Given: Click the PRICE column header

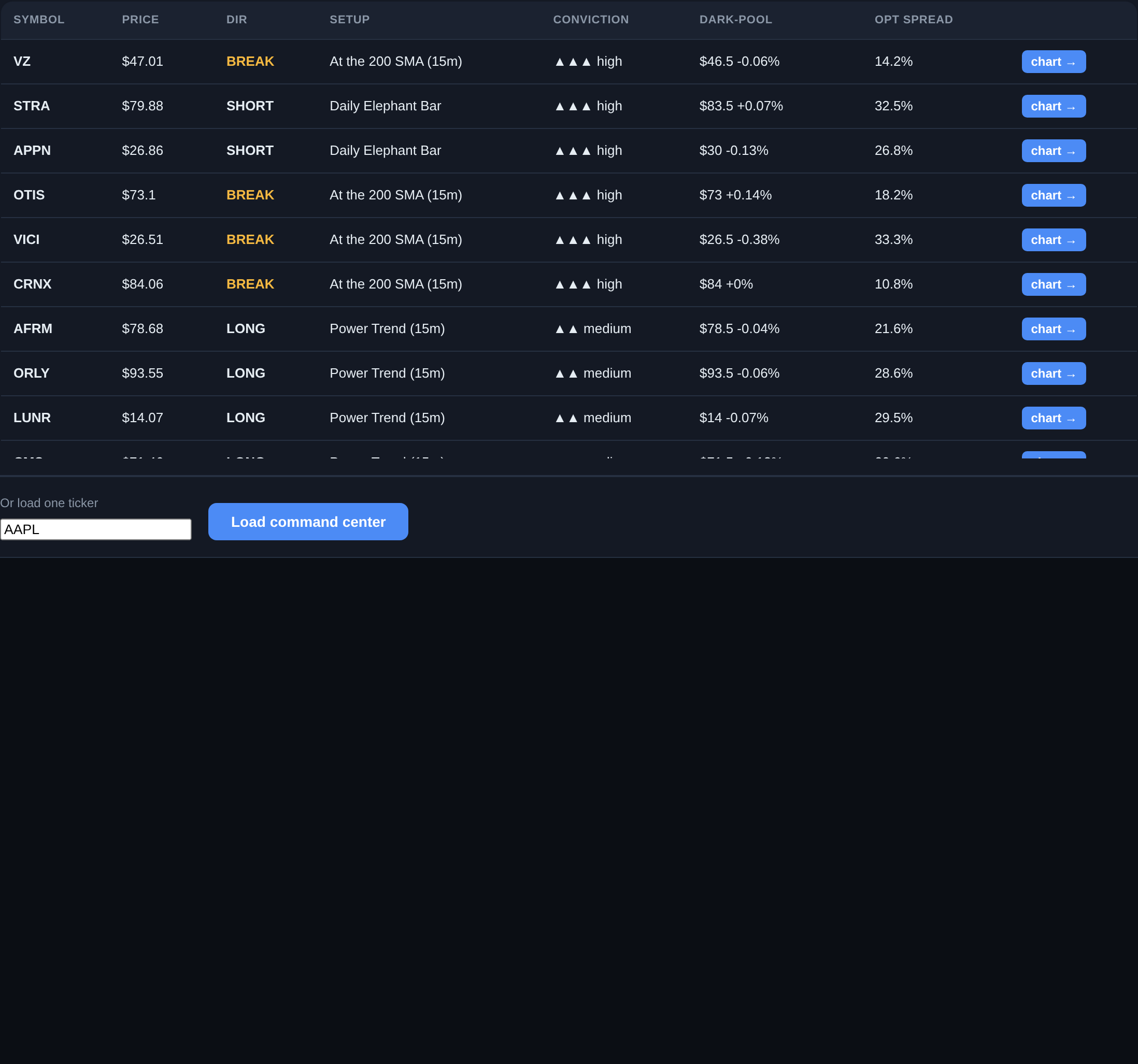Looking at the screenshot, I should point(140,20).
